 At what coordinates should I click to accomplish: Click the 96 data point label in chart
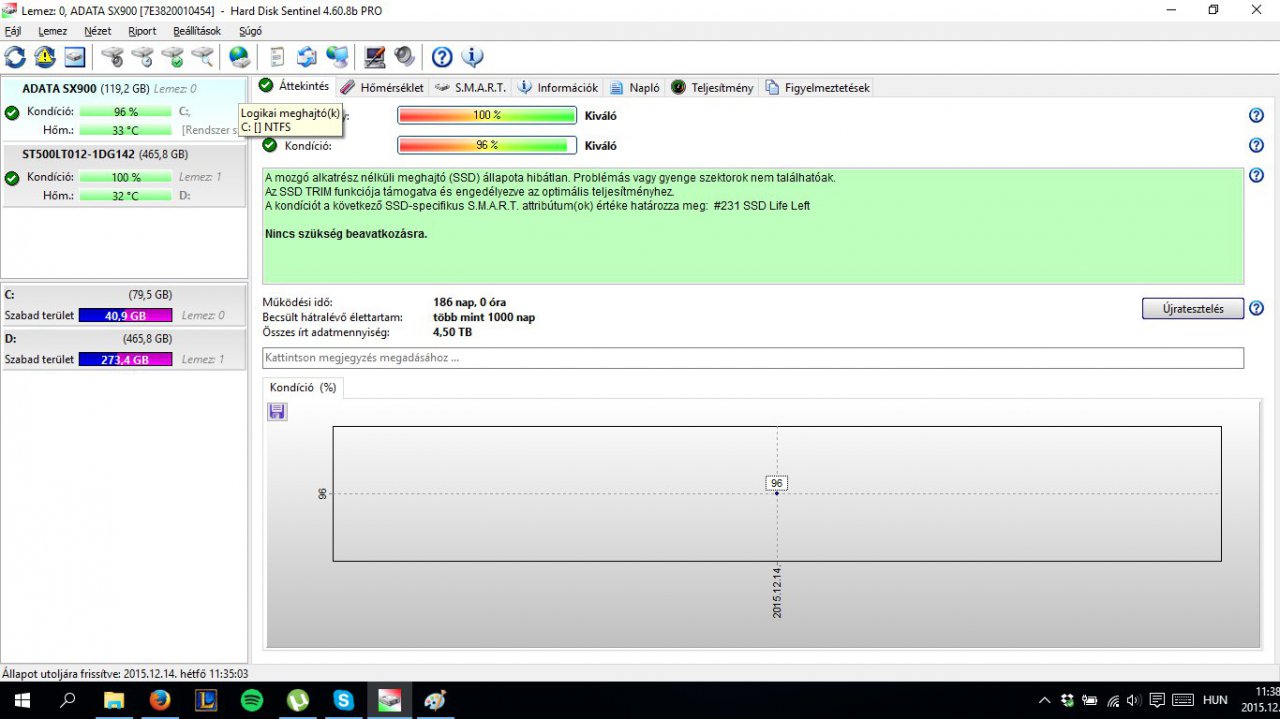pyautogui.click(x=777, y=483)
